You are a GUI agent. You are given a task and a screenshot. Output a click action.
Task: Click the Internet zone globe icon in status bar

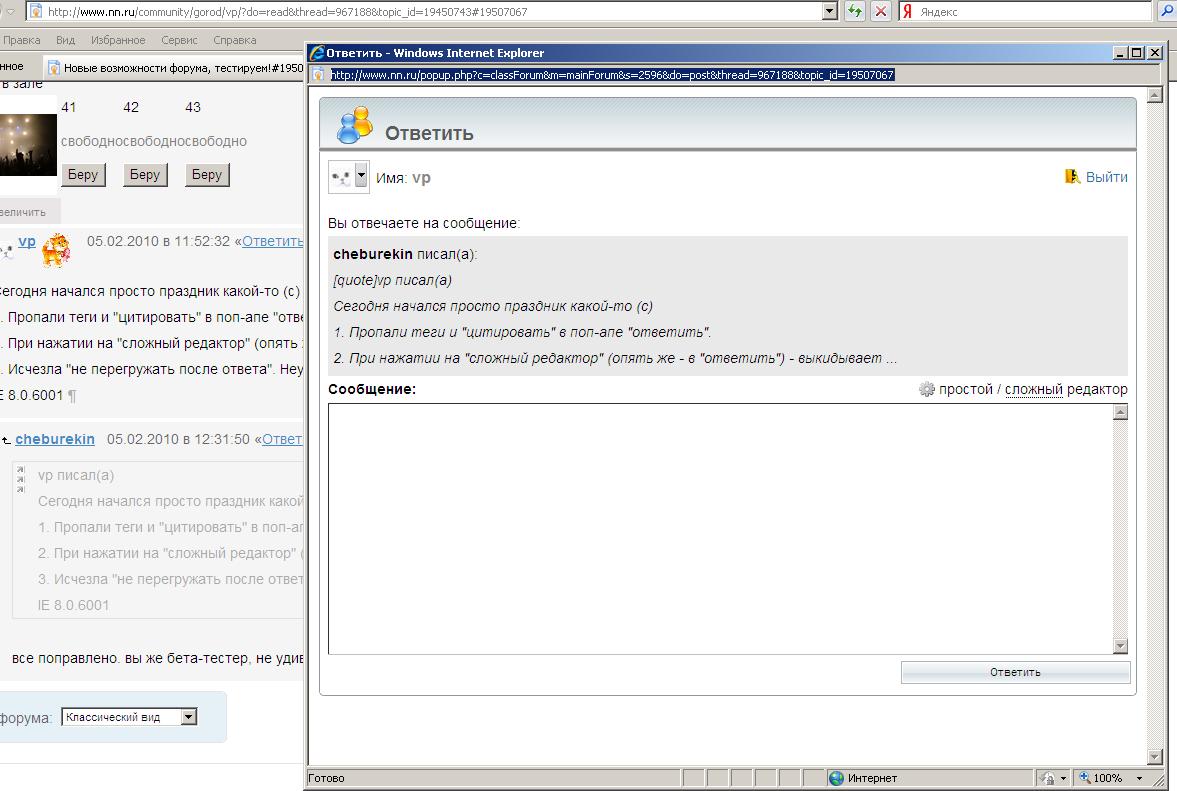click(836, 778)
